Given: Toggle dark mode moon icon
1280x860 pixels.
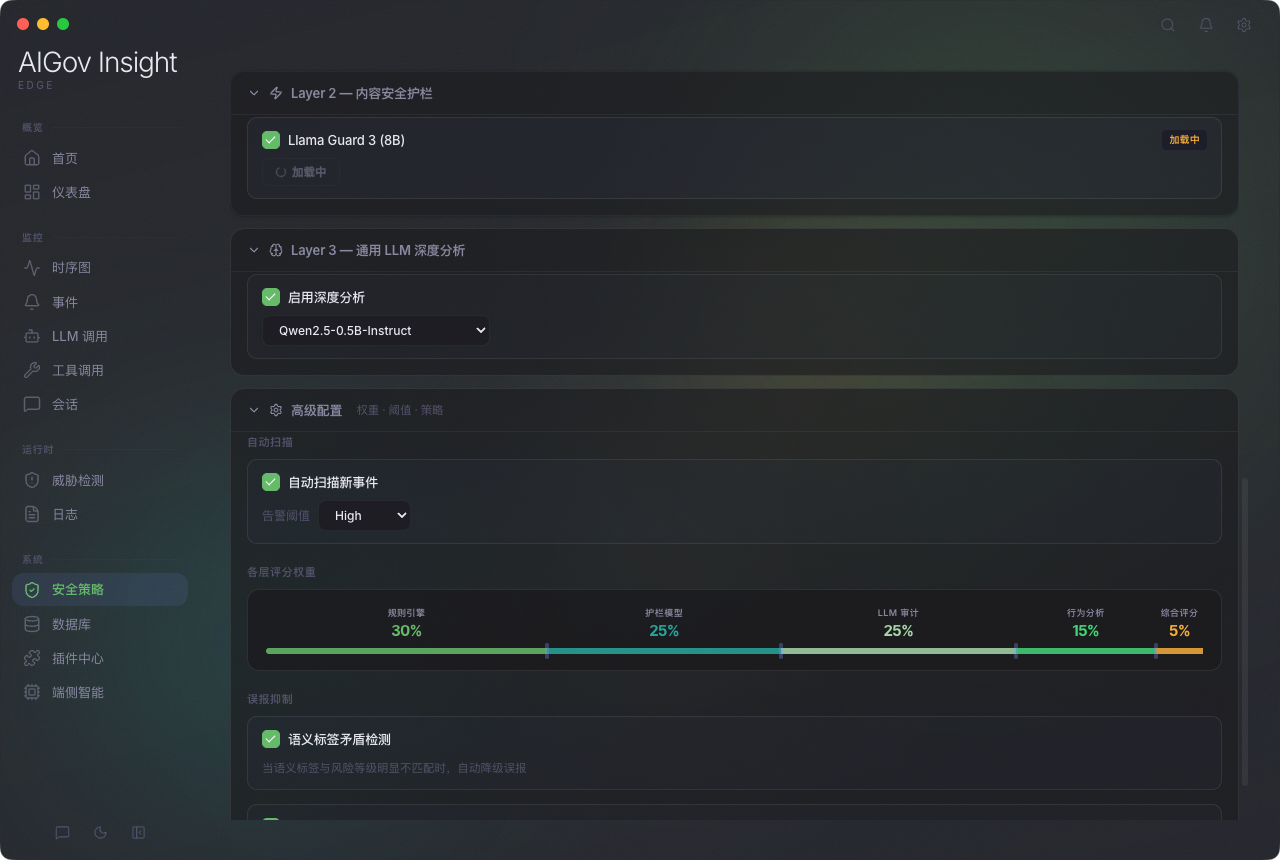Looking at the screenshot, I should coord(100,832).
